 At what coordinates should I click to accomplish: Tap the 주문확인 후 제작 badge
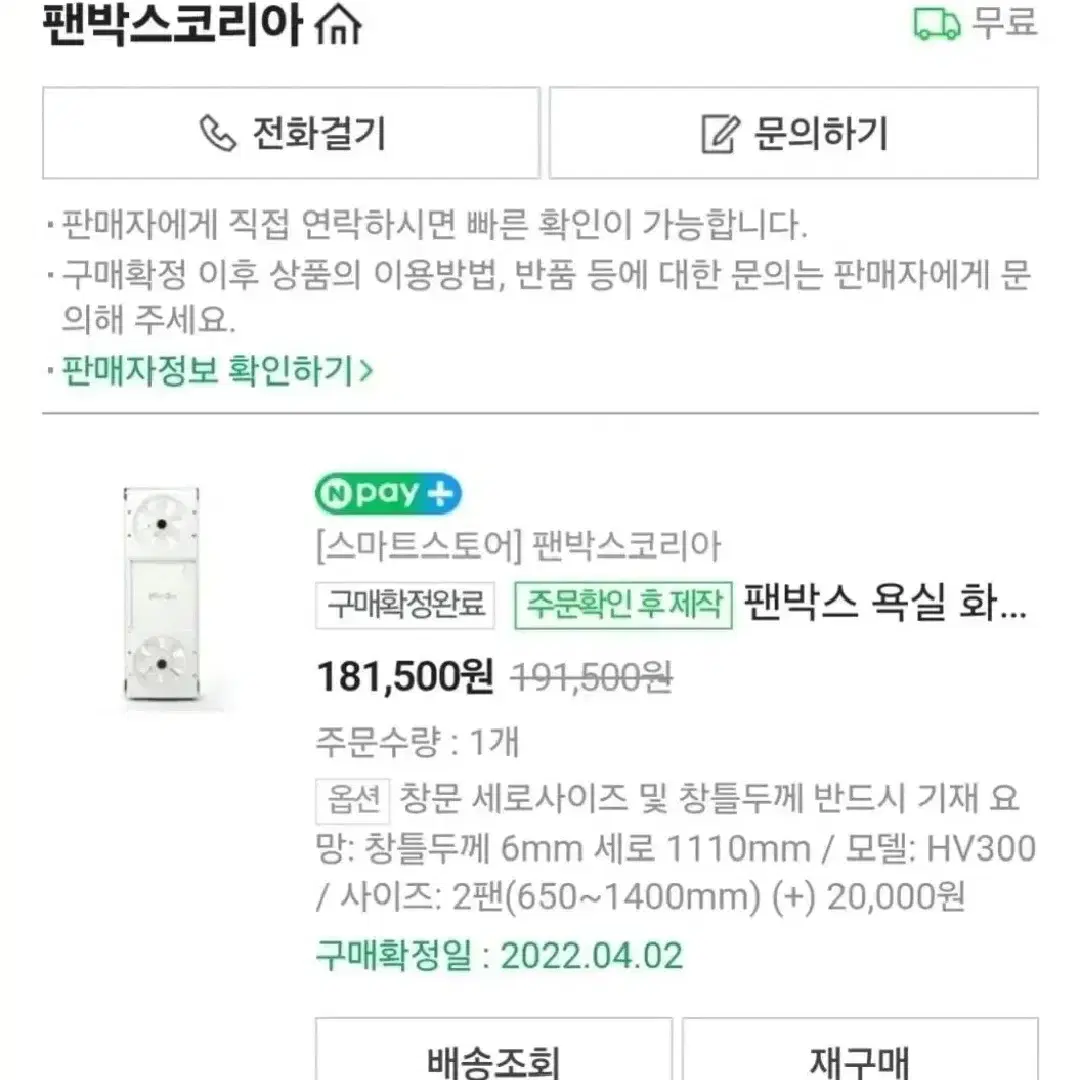click(x=623, y=605)
